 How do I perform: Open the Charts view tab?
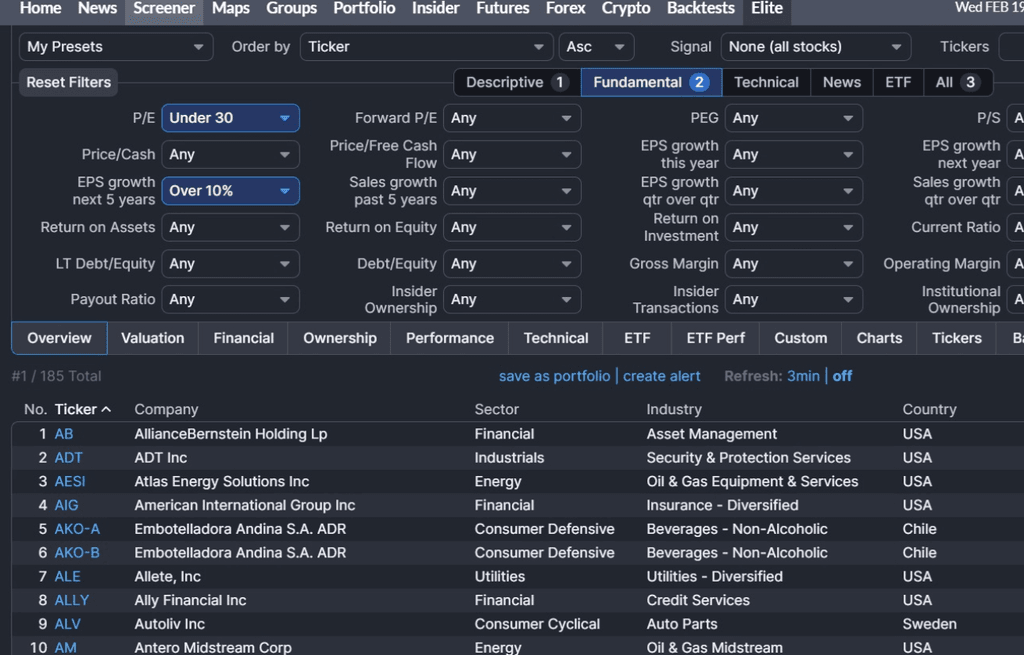[x=878, y=338]
